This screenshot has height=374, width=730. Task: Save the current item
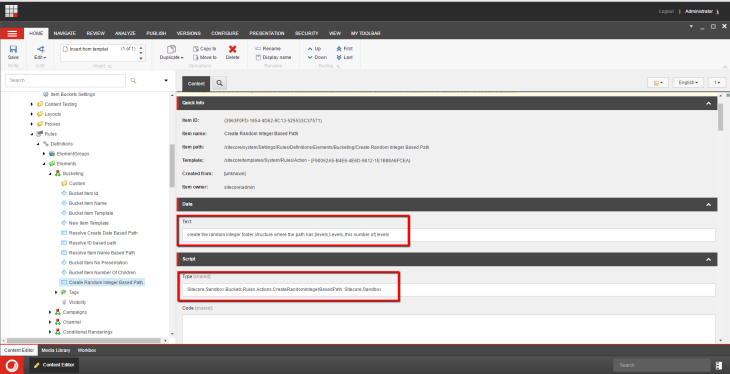point(13,52)
